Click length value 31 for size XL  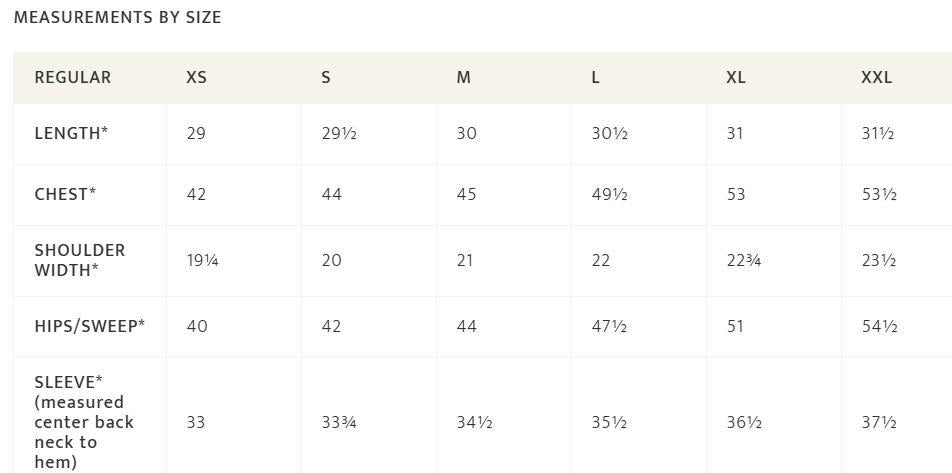[735, 133]
